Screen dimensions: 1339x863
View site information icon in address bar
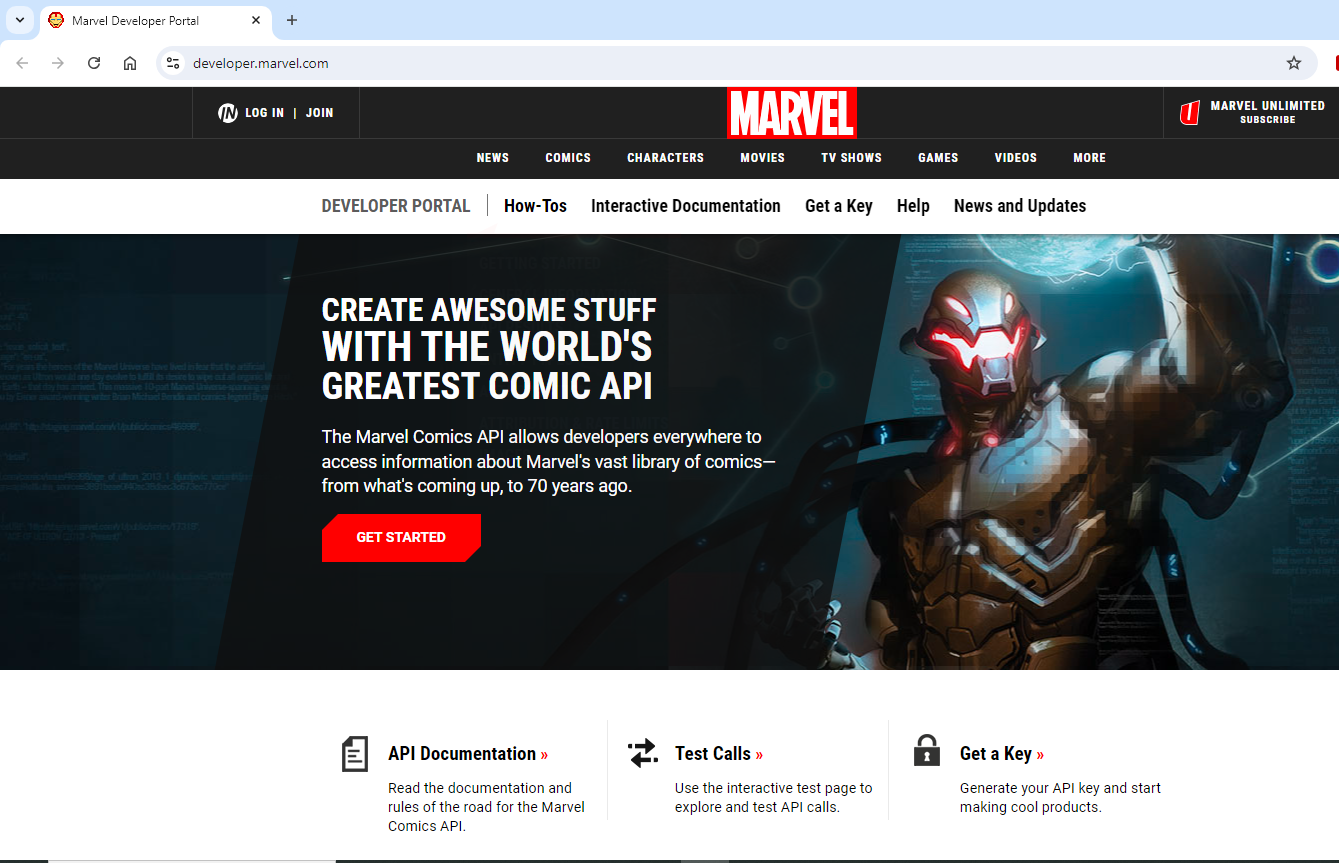[173, 63]
